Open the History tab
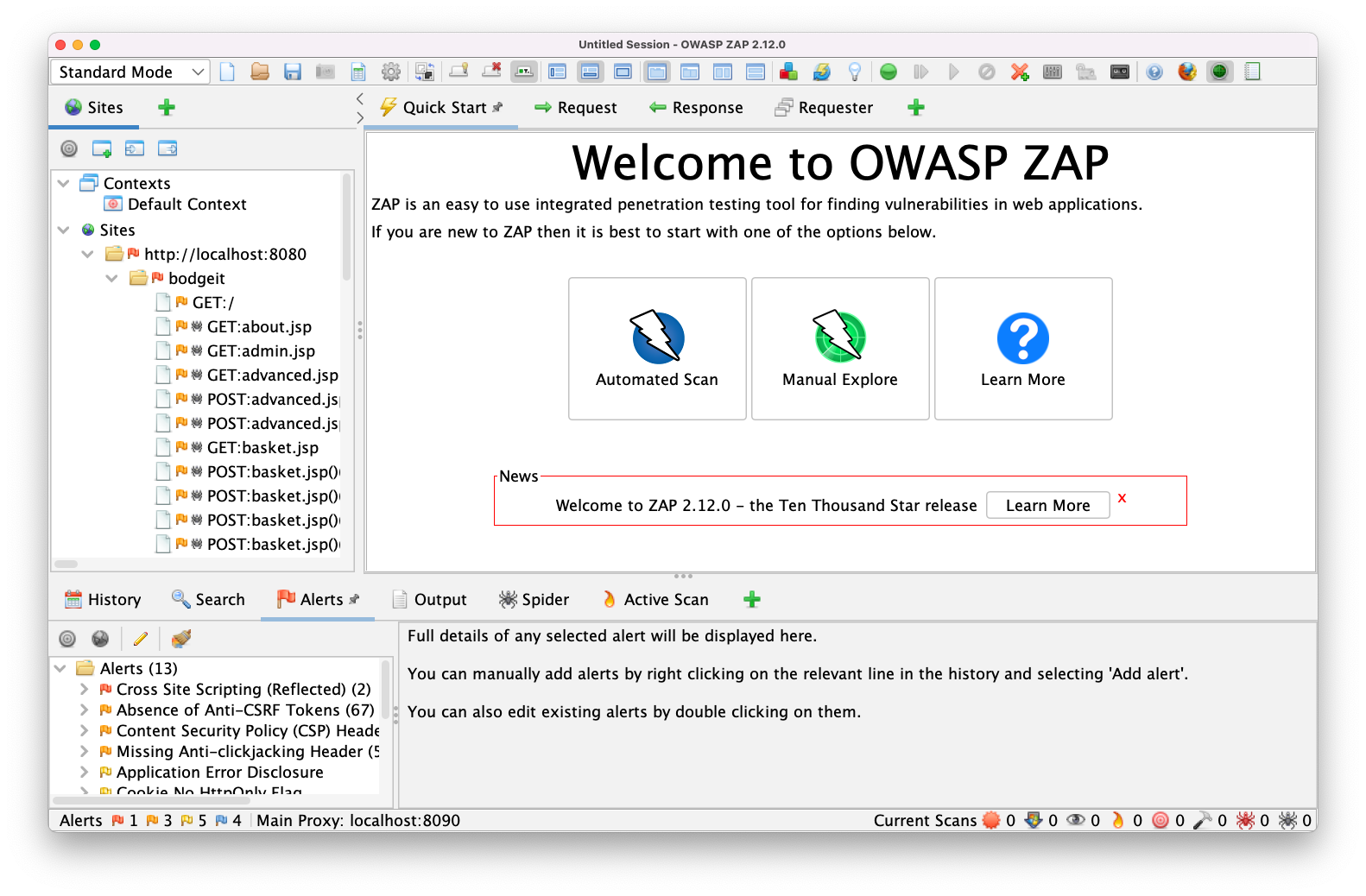This screenshot has height=896, width=1366. click(103, 599)
